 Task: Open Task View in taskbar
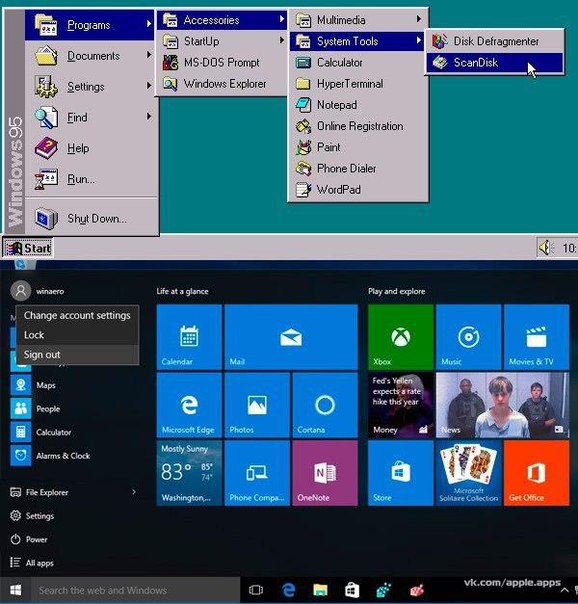pos(256,590)
